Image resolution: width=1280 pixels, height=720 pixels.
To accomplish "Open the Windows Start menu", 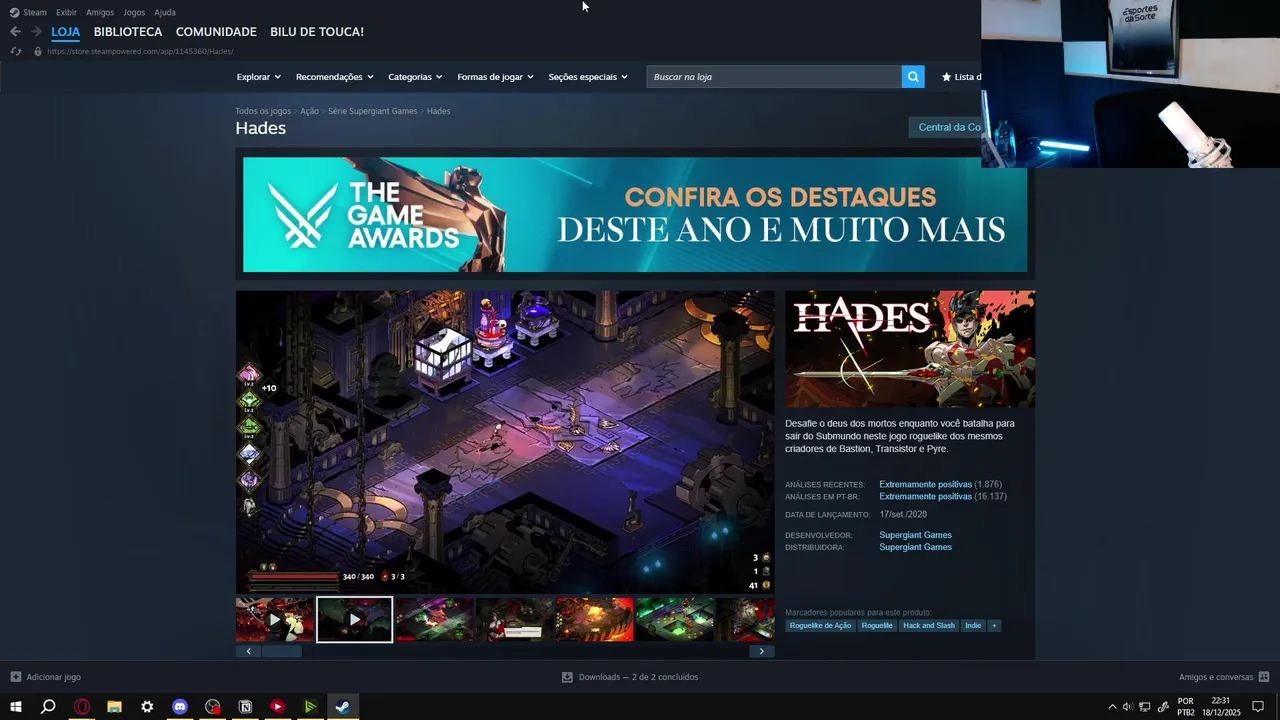I will 15,707.
